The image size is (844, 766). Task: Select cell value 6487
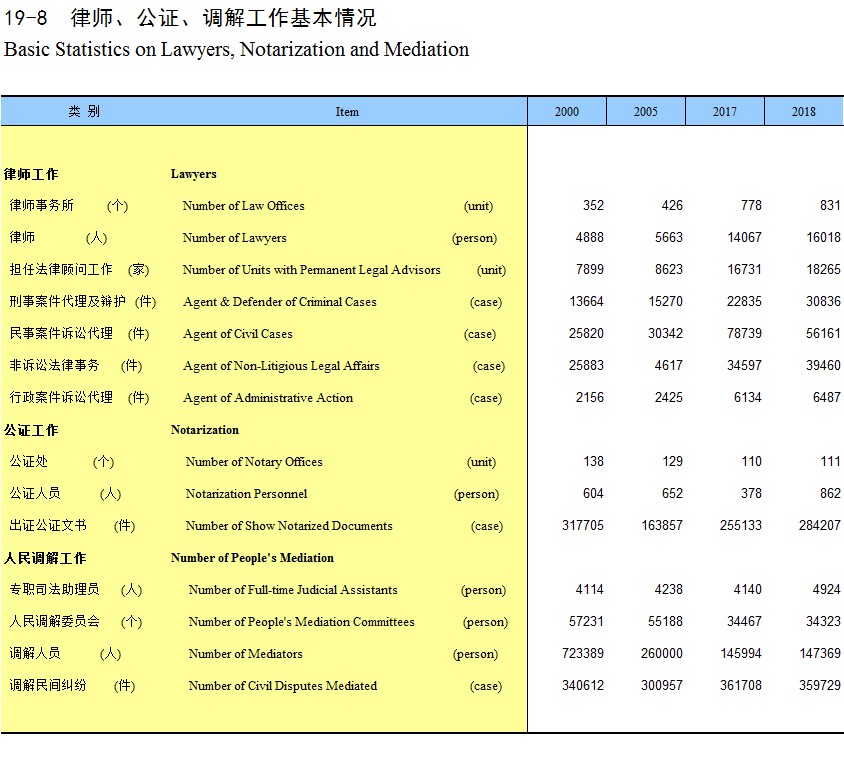pyautogui.click(x=826, y=397)
